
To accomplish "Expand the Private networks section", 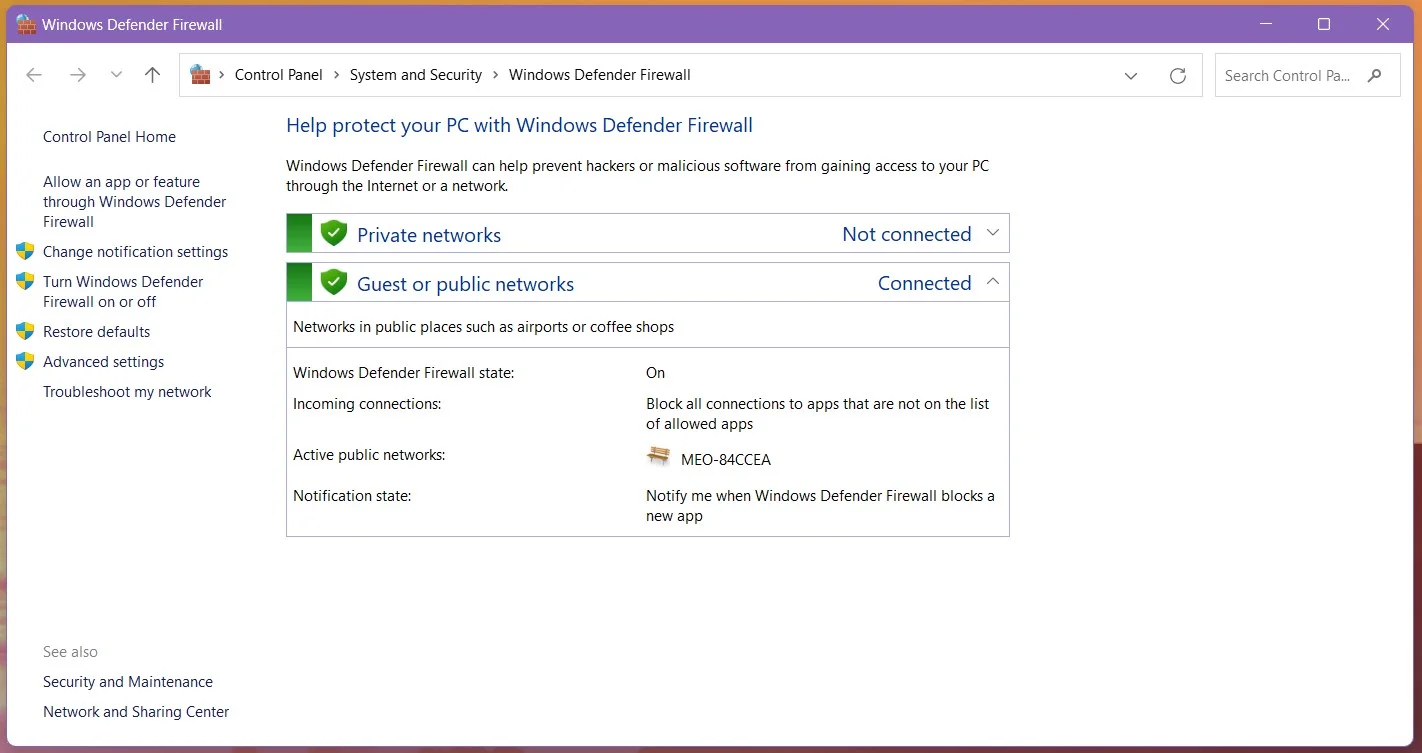I will pyautogui.click(x=992, y=233).
